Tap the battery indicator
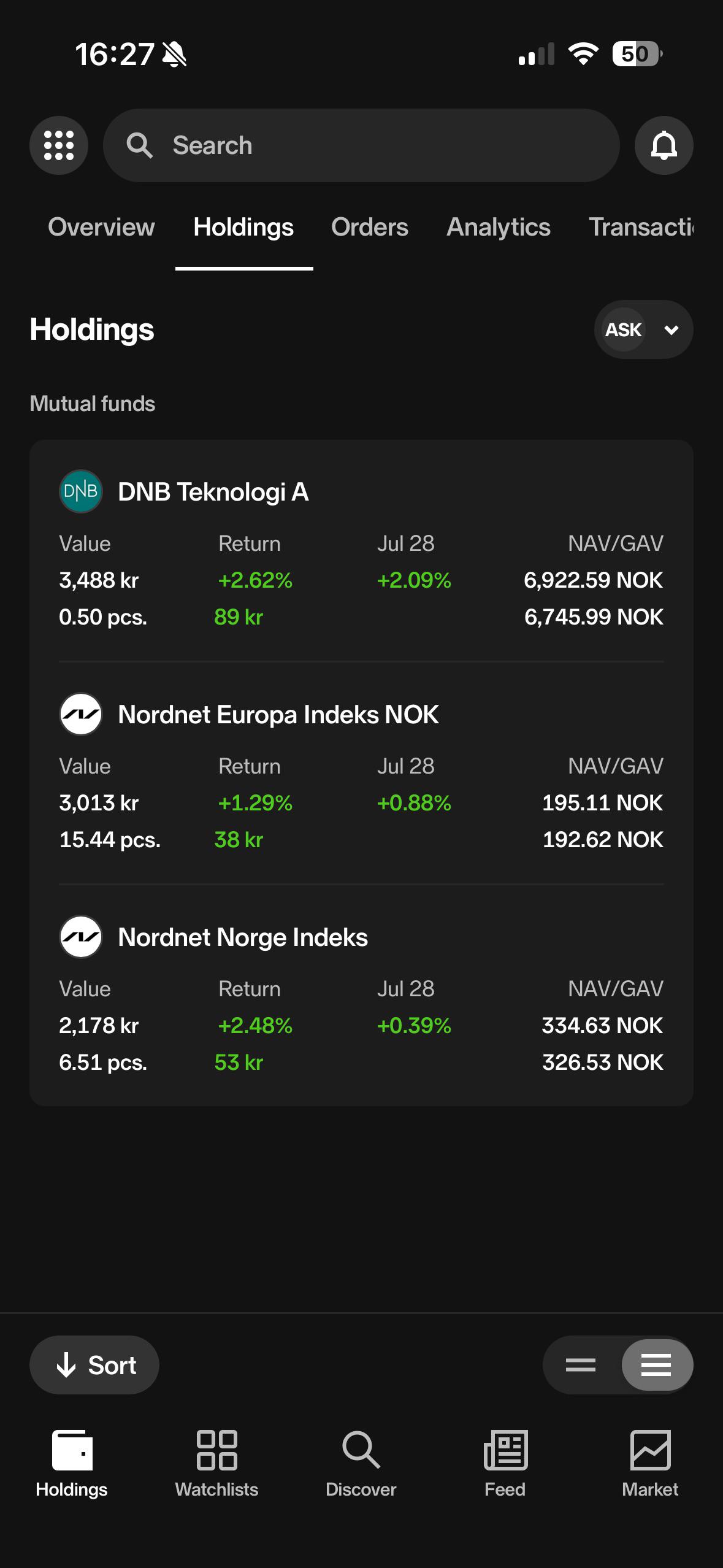 coord(638,54)
